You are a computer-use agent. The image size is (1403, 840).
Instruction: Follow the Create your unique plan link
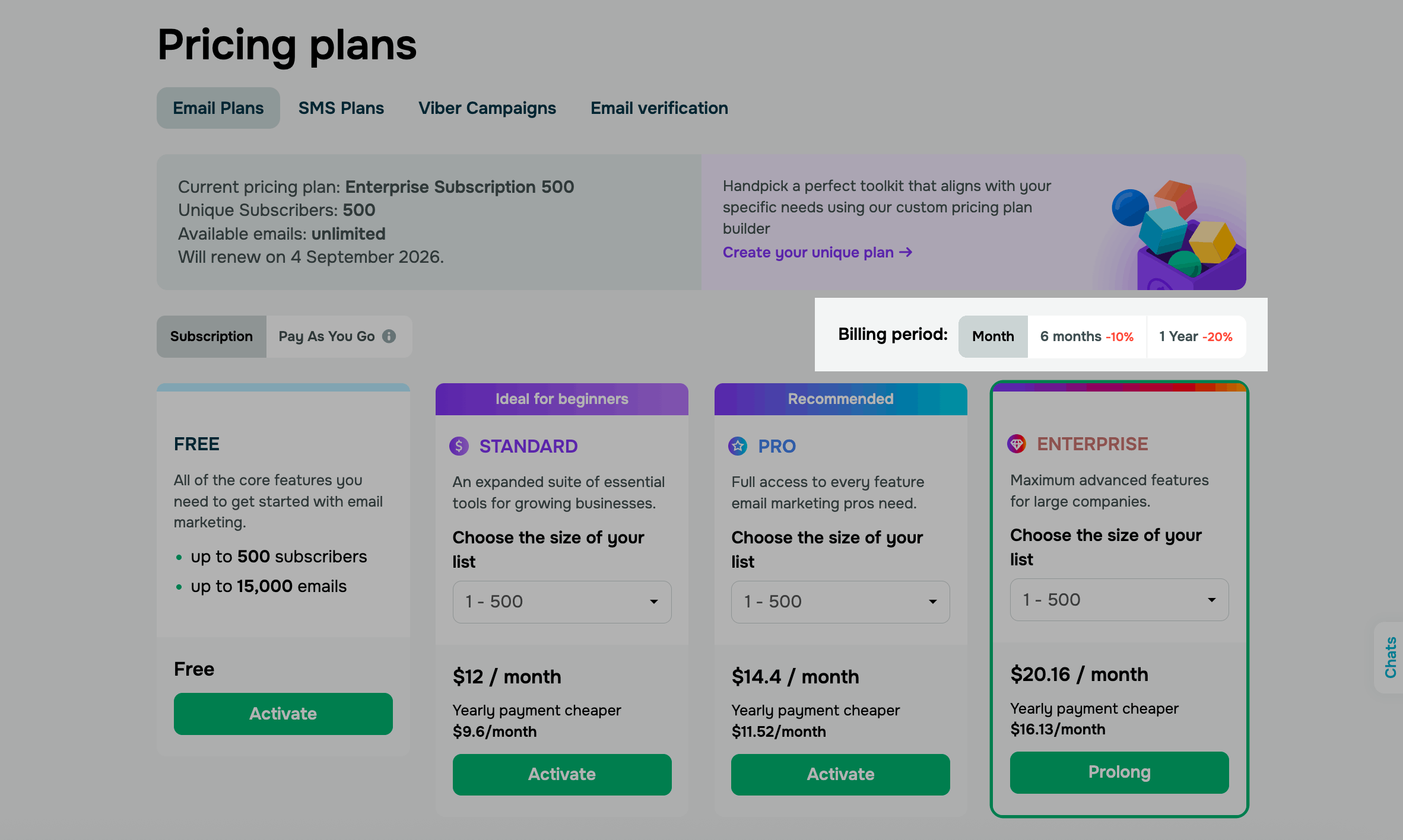[808, 253]
